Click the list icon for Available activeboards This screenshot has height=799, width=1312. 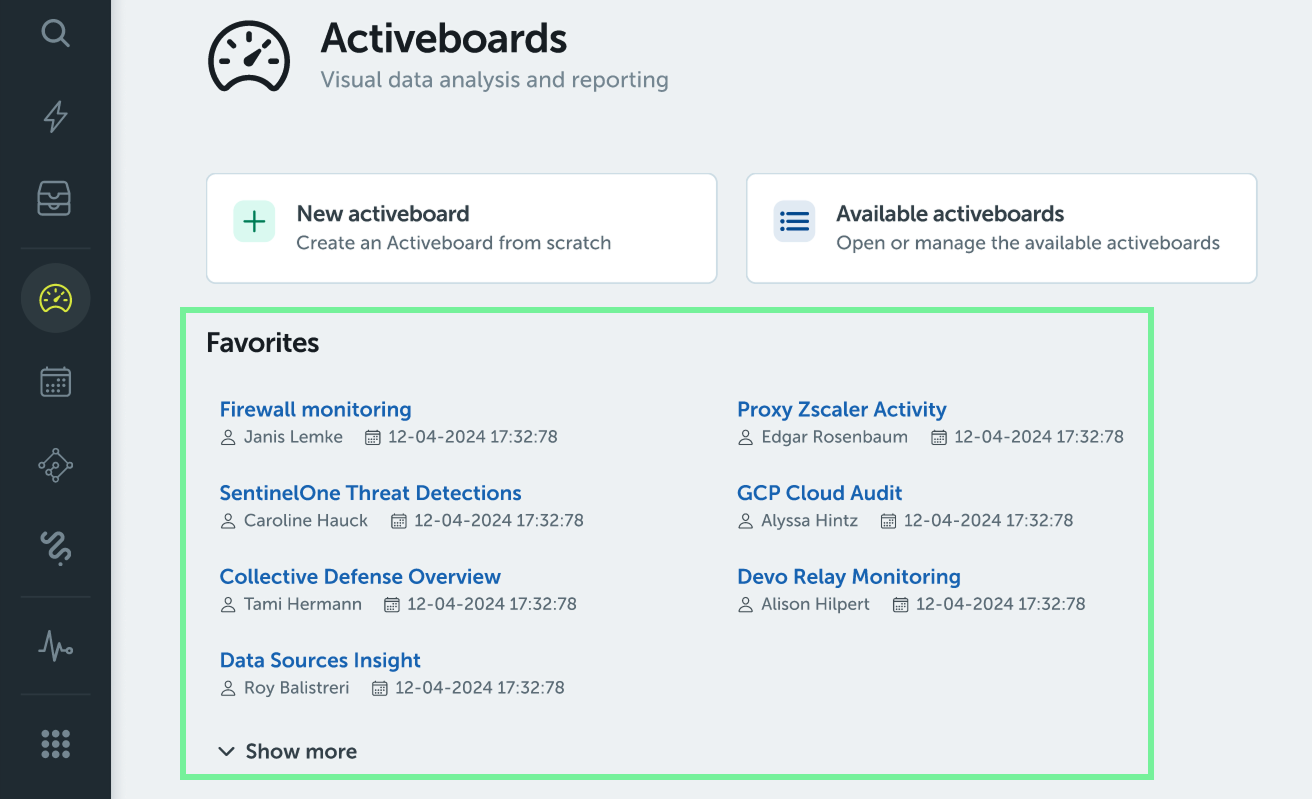tap(794, 222)
